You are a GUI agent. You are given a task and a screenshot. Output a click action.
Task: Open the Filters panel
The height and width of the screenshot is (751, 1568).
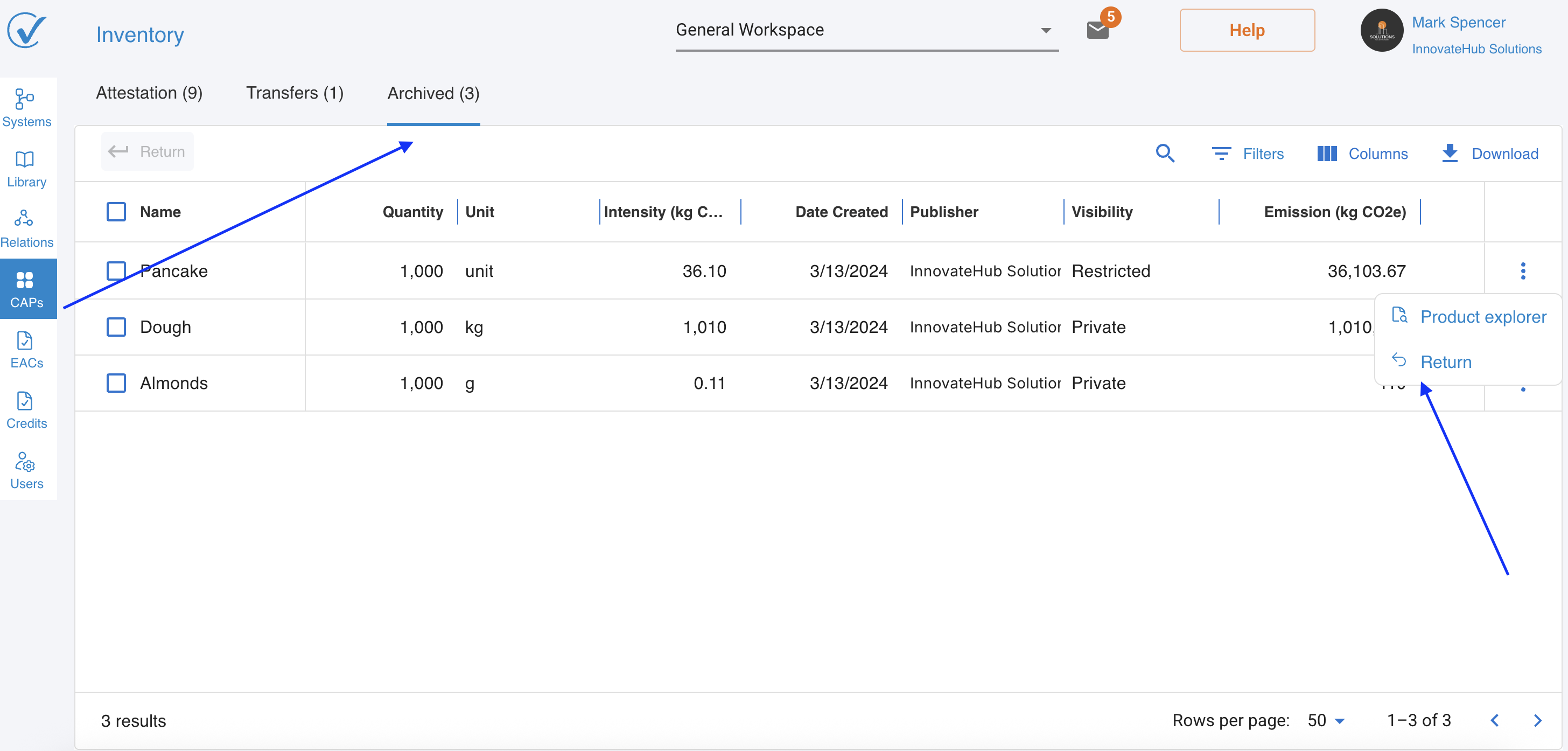(x=1247, y=154)
